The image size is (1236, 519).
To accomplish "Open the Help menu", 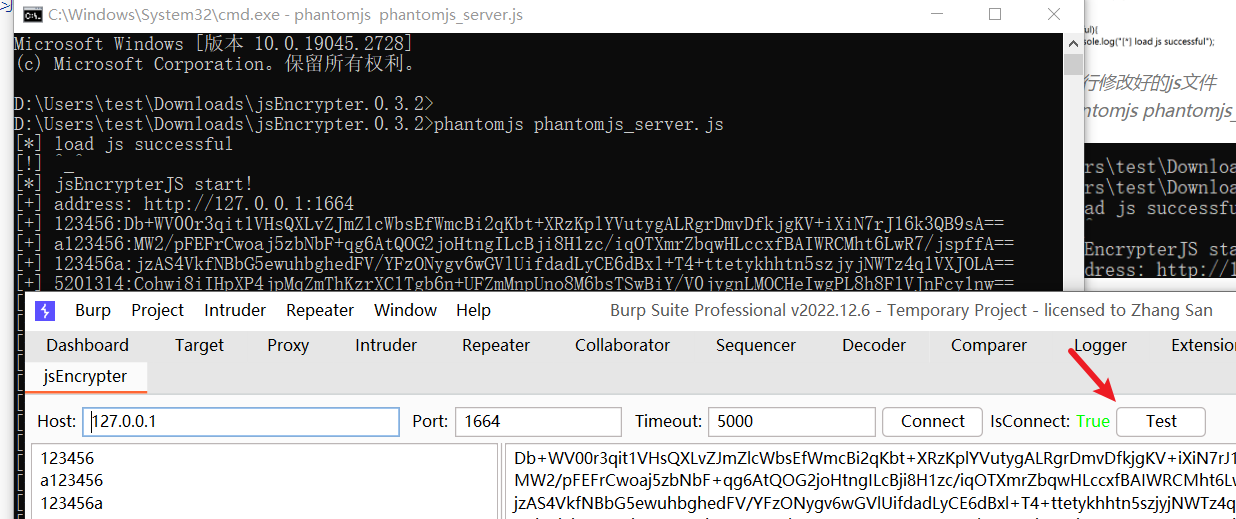I will 473,310.
